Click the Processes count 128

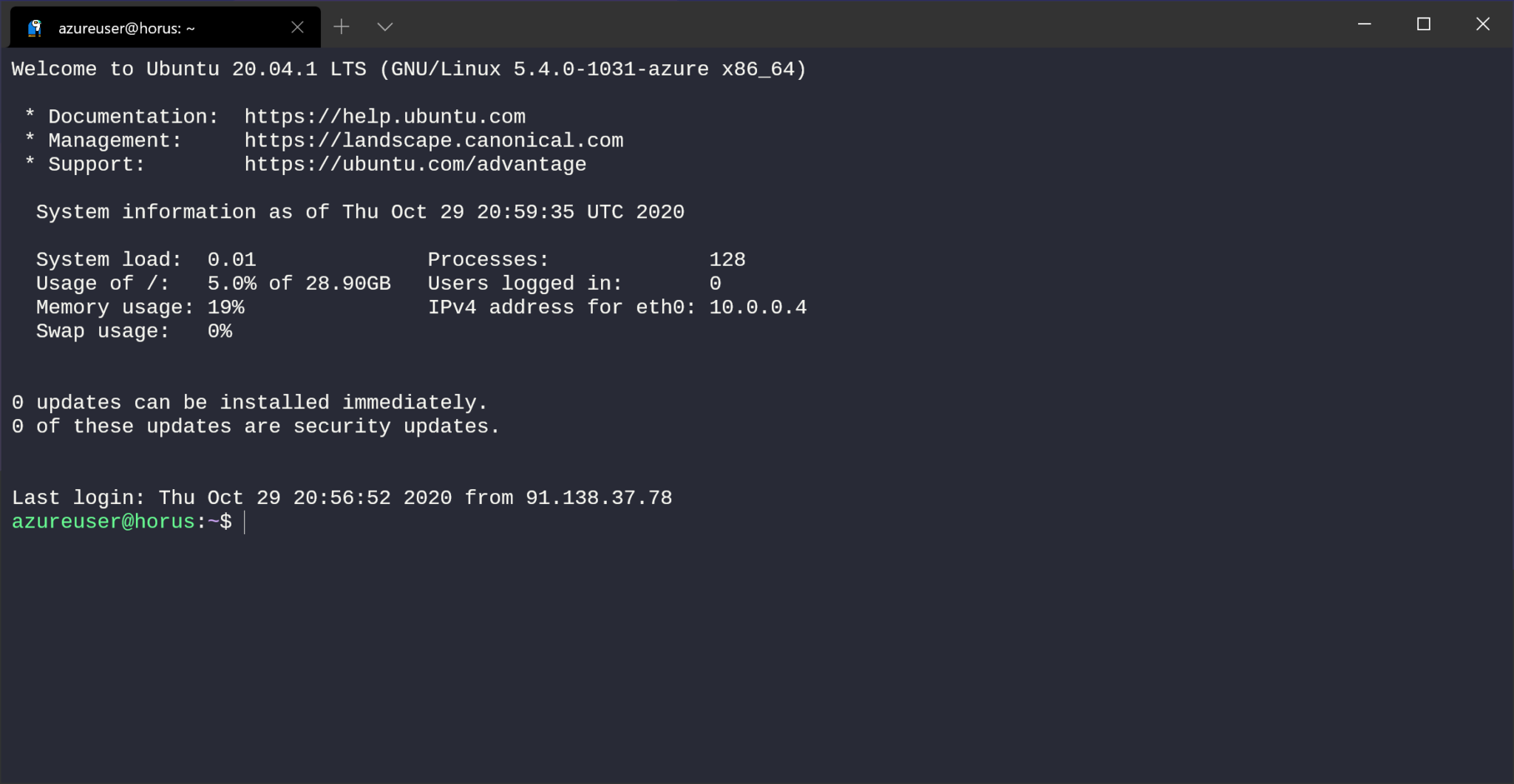pyautogui.click(x=727, y=259)
